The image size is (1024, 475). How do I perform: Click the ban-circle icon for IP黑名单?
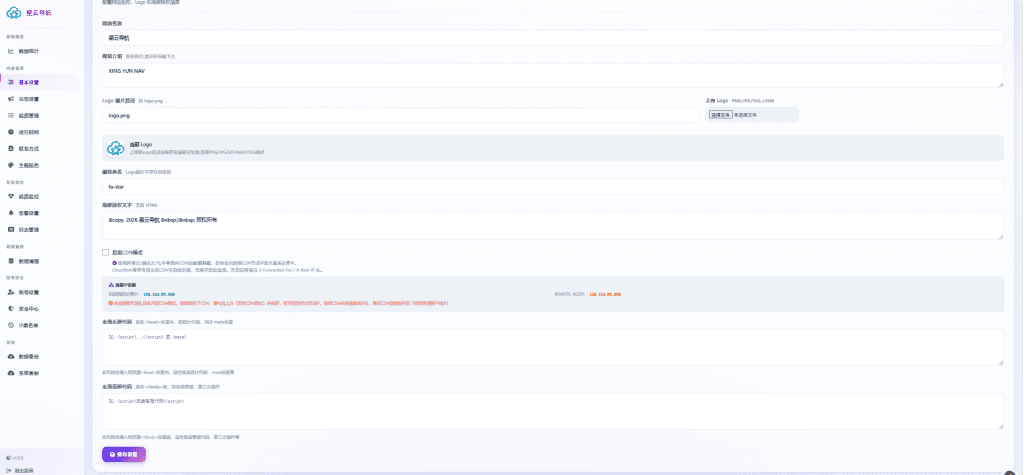click(11, 325)
